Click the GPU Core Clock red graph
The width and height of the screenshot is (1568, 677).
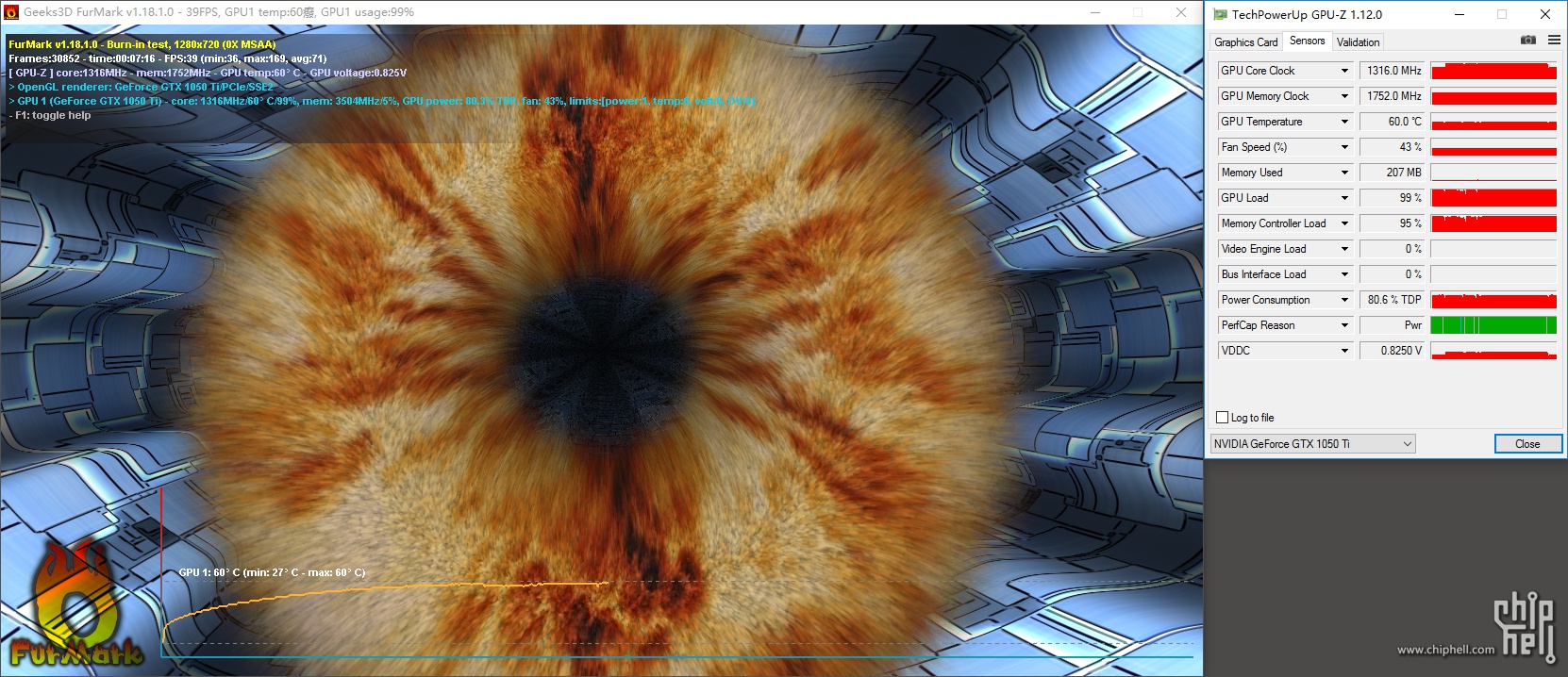1493,71
